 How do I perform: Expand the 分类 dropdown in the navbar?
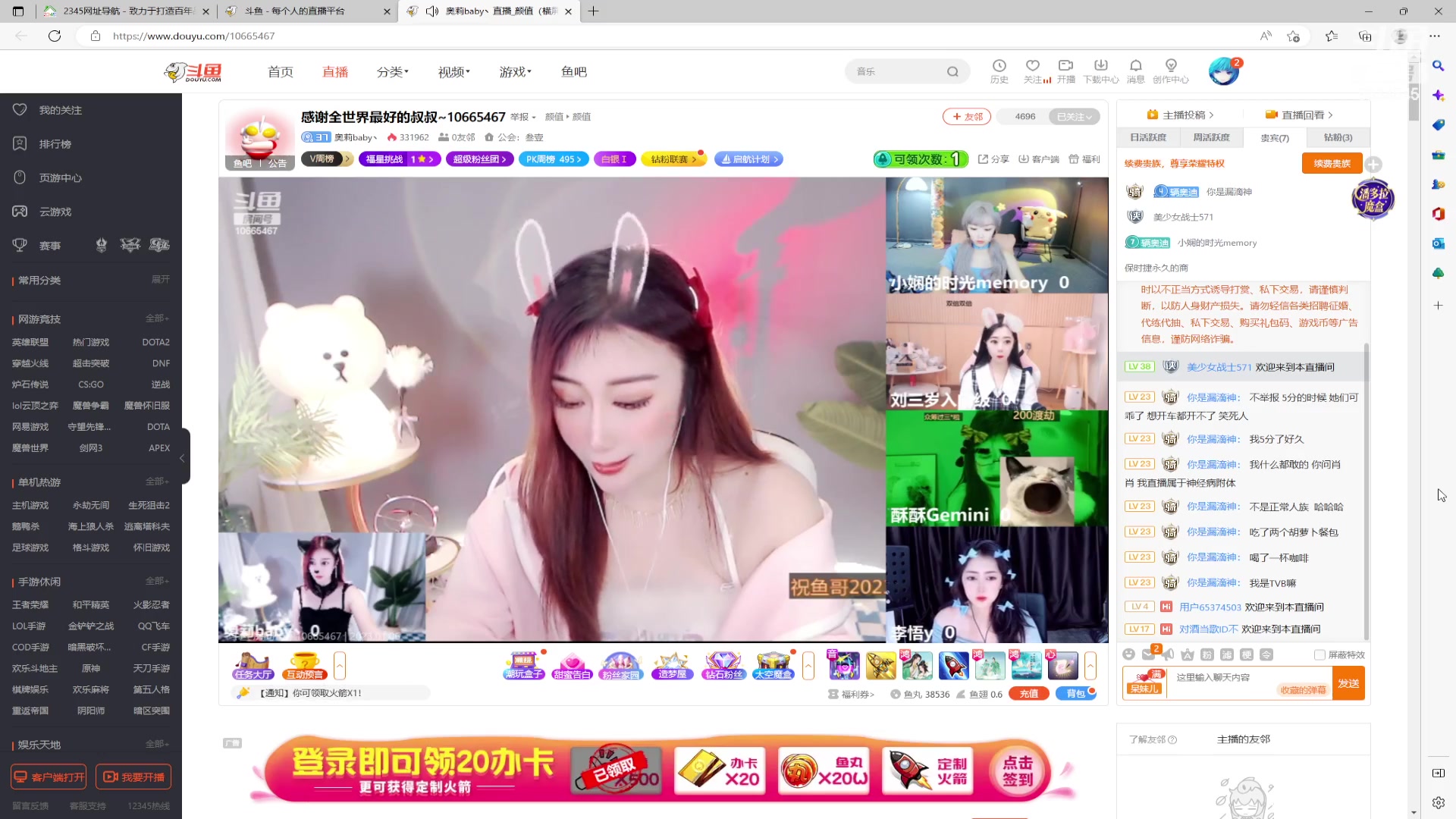tap(393, 71)
